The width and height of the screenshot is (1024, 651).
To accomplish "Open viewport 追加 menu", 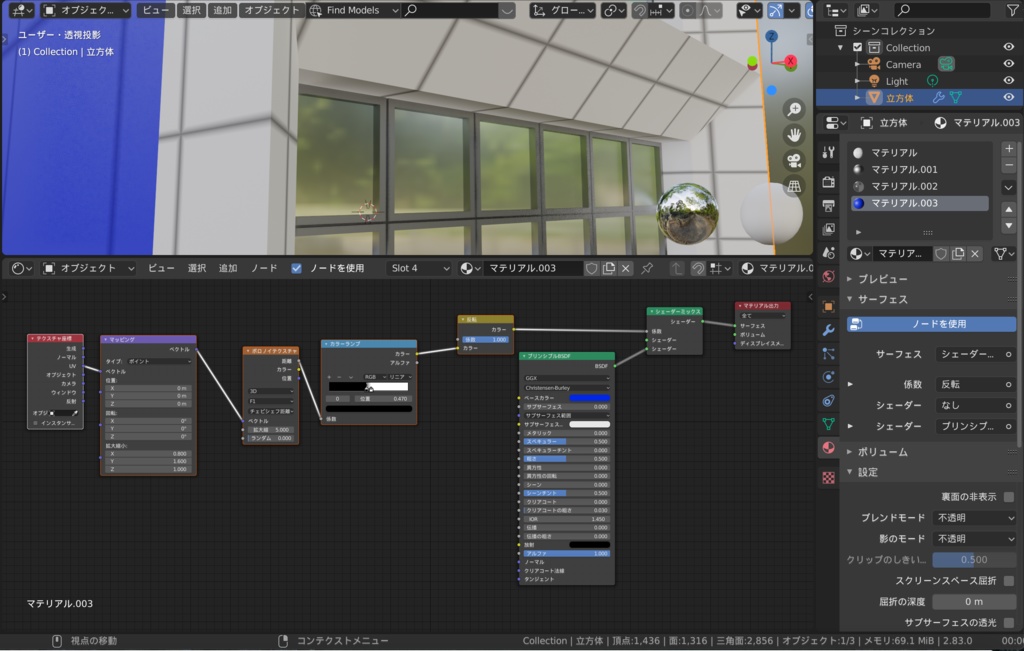I will 222,10.
